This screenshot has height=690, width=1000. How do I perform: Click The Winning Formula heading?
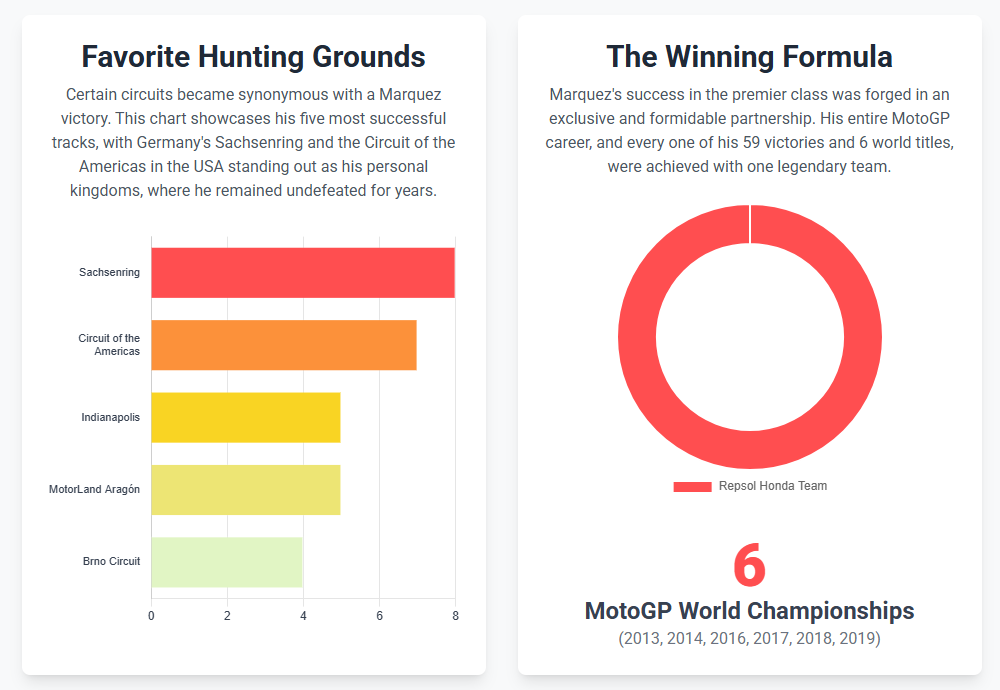(749, 56)
